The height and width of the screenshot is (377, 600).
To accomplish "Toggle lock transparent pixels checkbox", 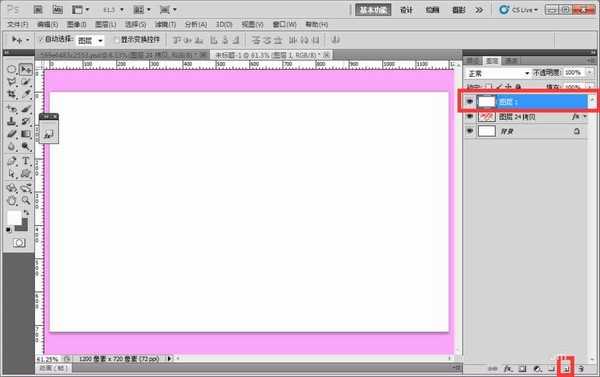I will 488,87.
